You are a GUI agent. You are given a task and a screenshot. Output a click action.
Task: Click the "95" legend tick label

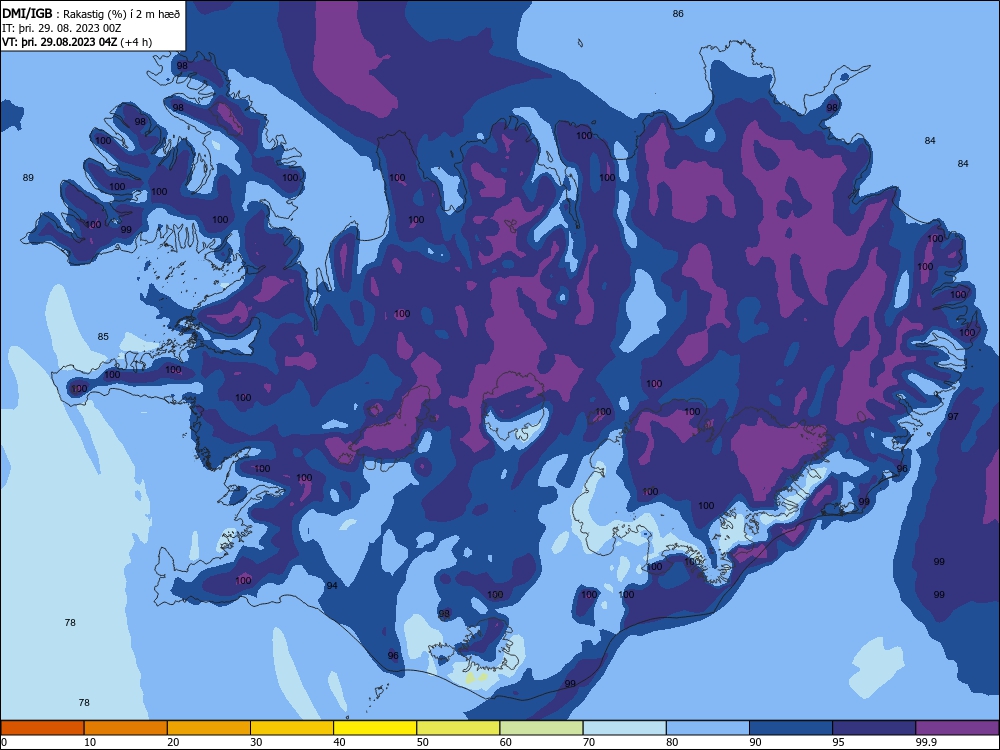tap(839, 742)
